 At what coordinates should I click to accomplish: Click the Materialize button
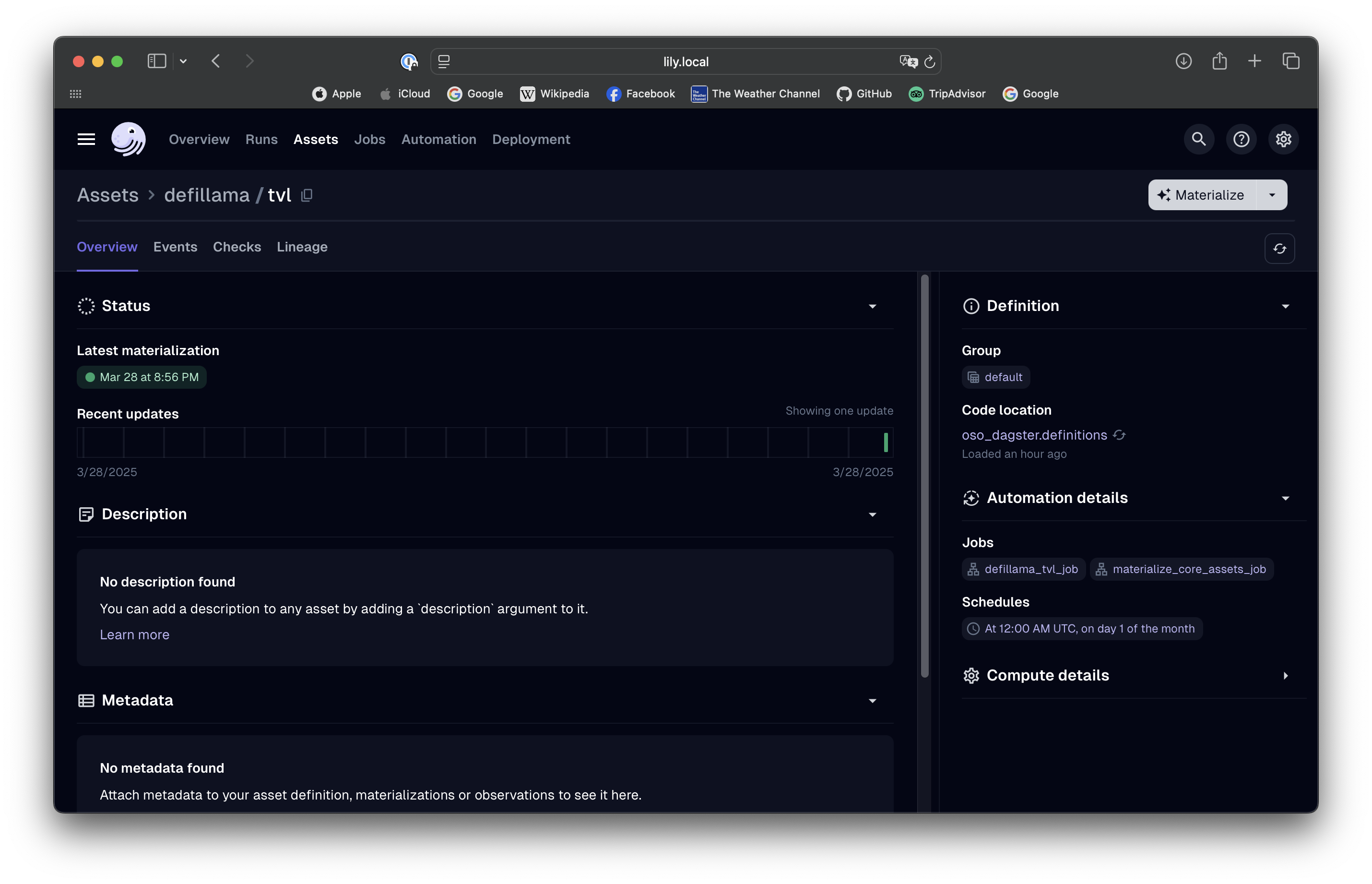tap(1201, 194)
